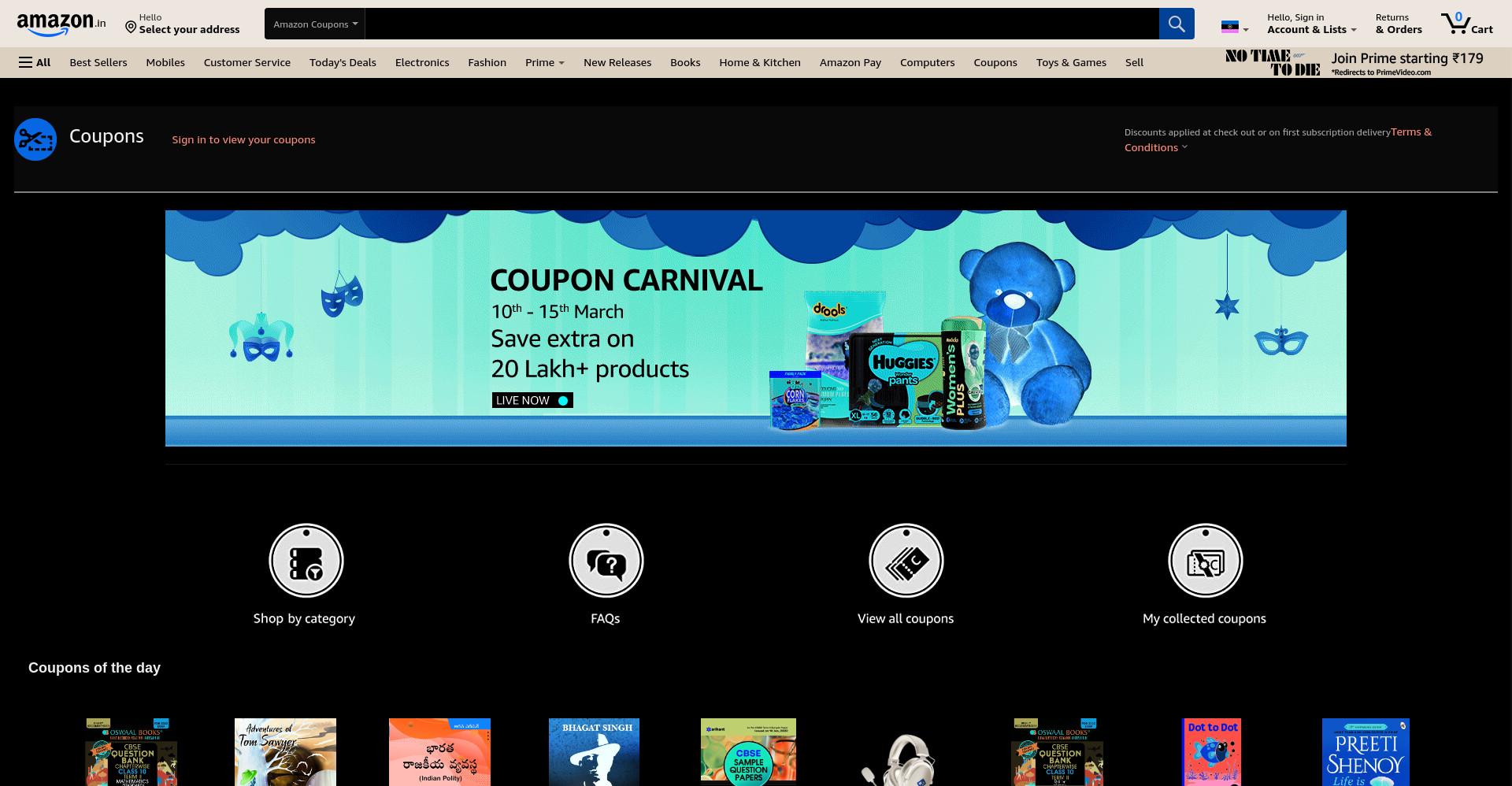Open Preeti Shenoy book thumbnail
1512x786 pixels.
pyautogui.click(x=1366, y=752)
